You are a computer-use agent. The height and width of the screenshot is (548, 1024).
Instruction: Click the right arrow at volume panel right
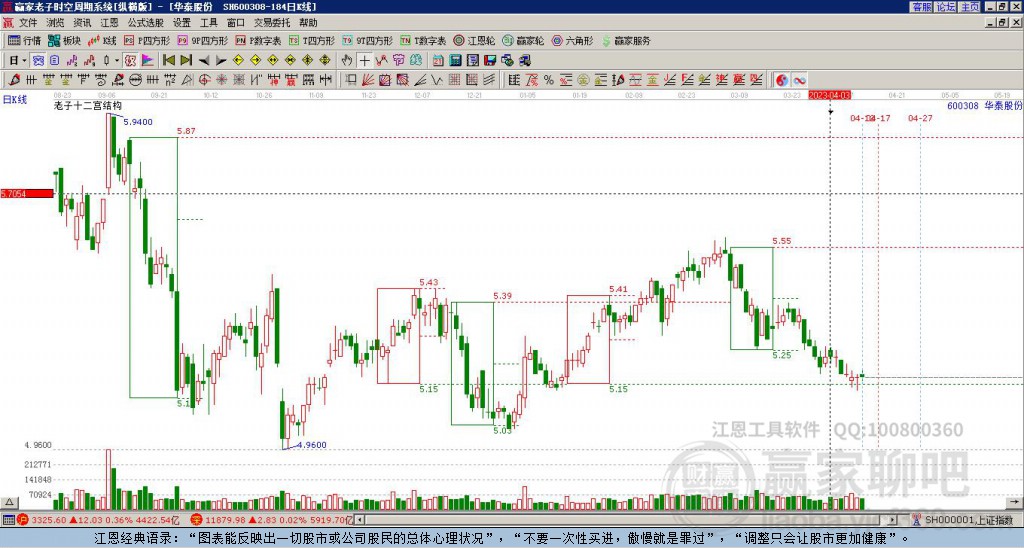click(x=1016, y=503)
